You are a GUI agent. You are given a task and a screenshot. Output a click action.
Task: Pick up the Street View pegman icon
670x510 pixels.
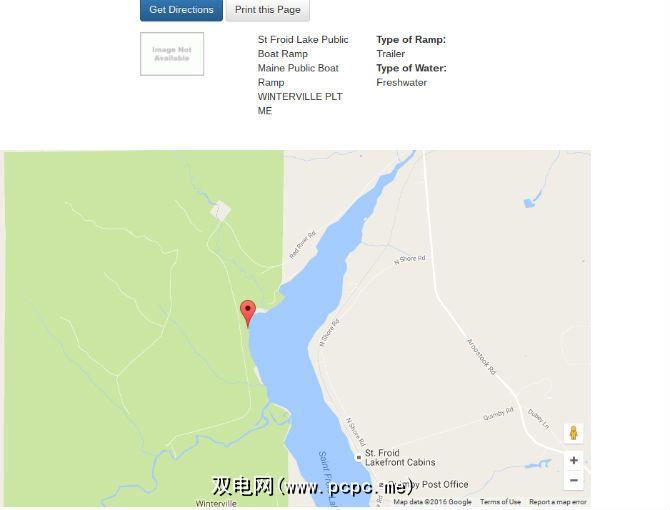pyautogui.click(x=573, y=433)
